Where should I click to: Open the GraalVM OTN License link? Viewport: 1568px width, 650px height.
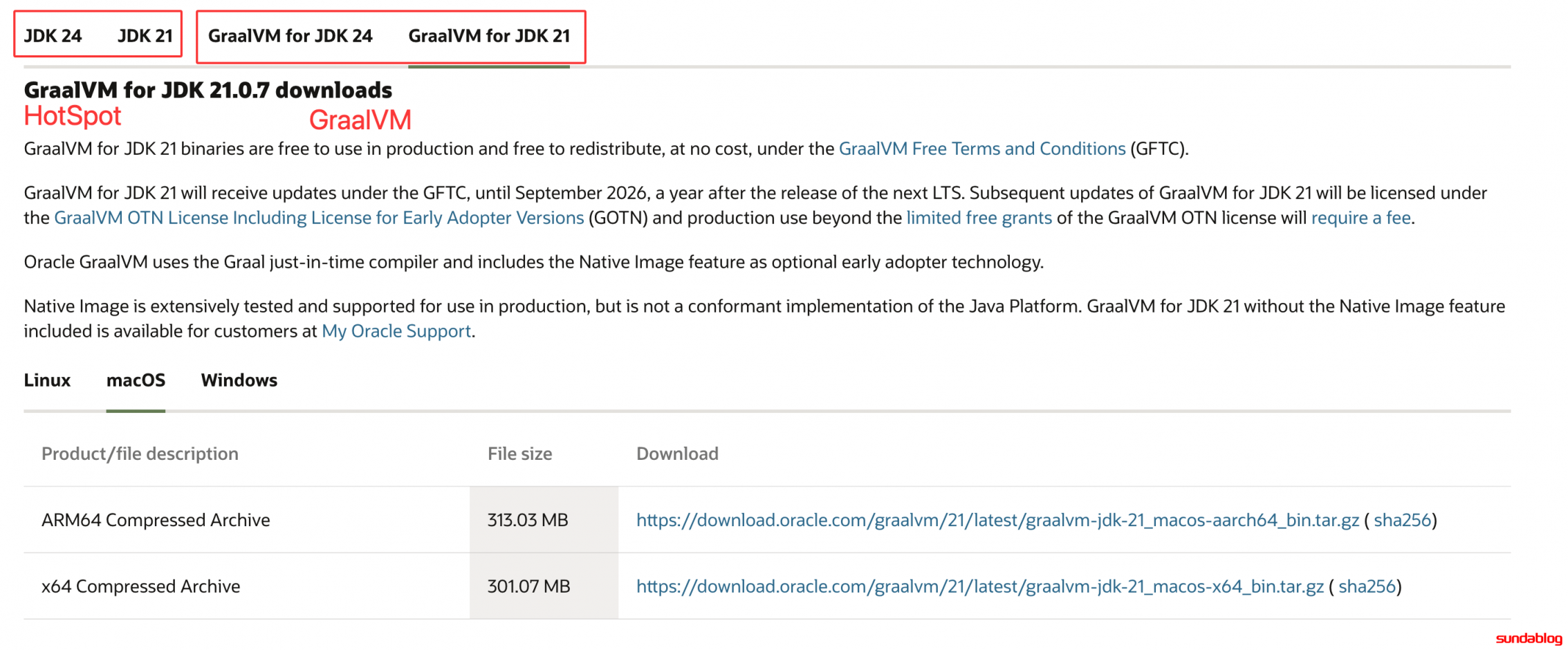click(x=319, y=218)
